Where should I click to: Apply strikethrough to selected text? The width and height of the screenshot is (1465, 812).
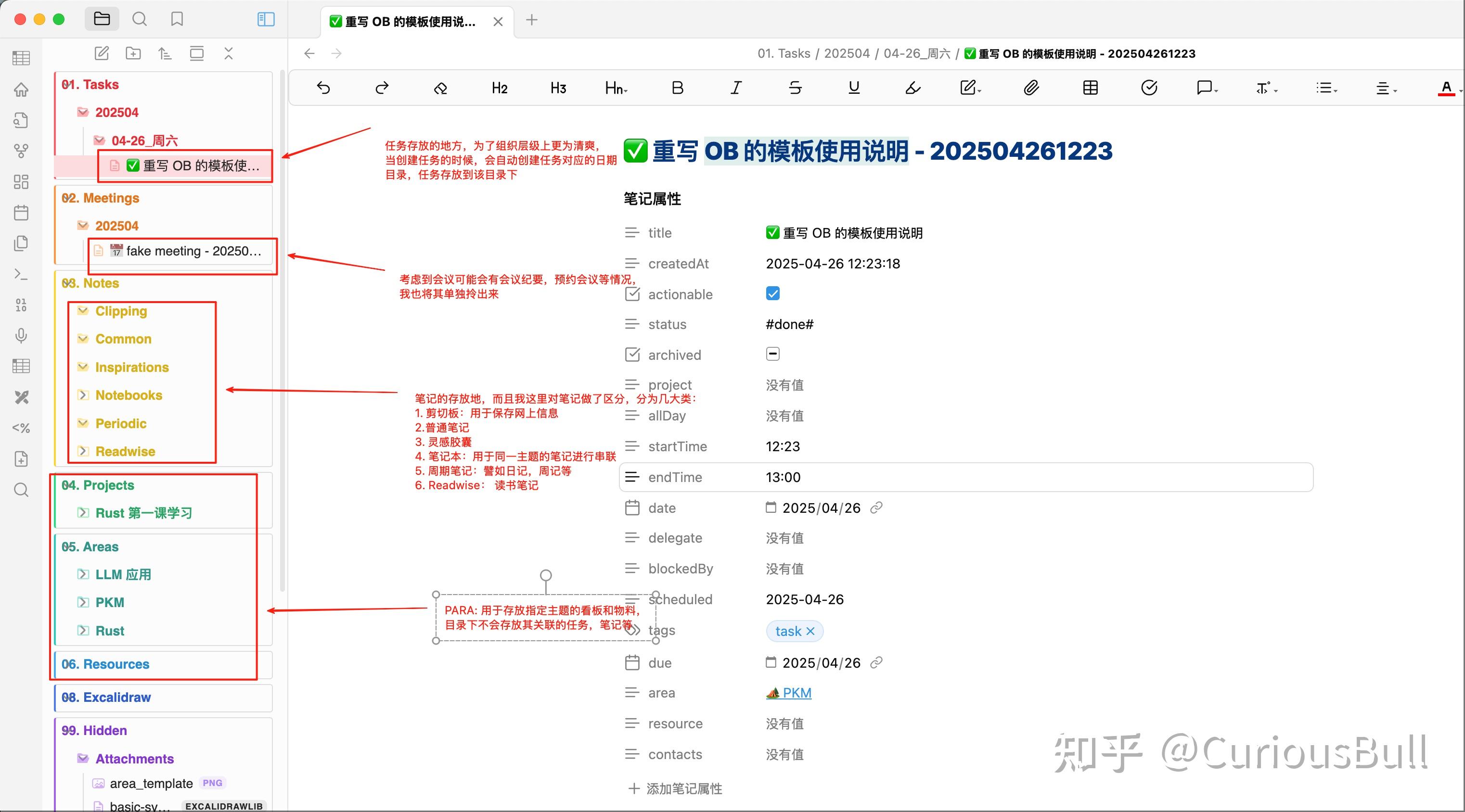point(795,88)
